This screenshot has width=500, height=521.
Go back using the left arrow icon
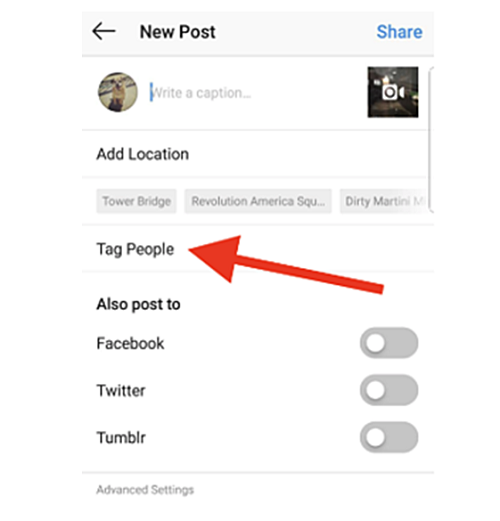104,31
